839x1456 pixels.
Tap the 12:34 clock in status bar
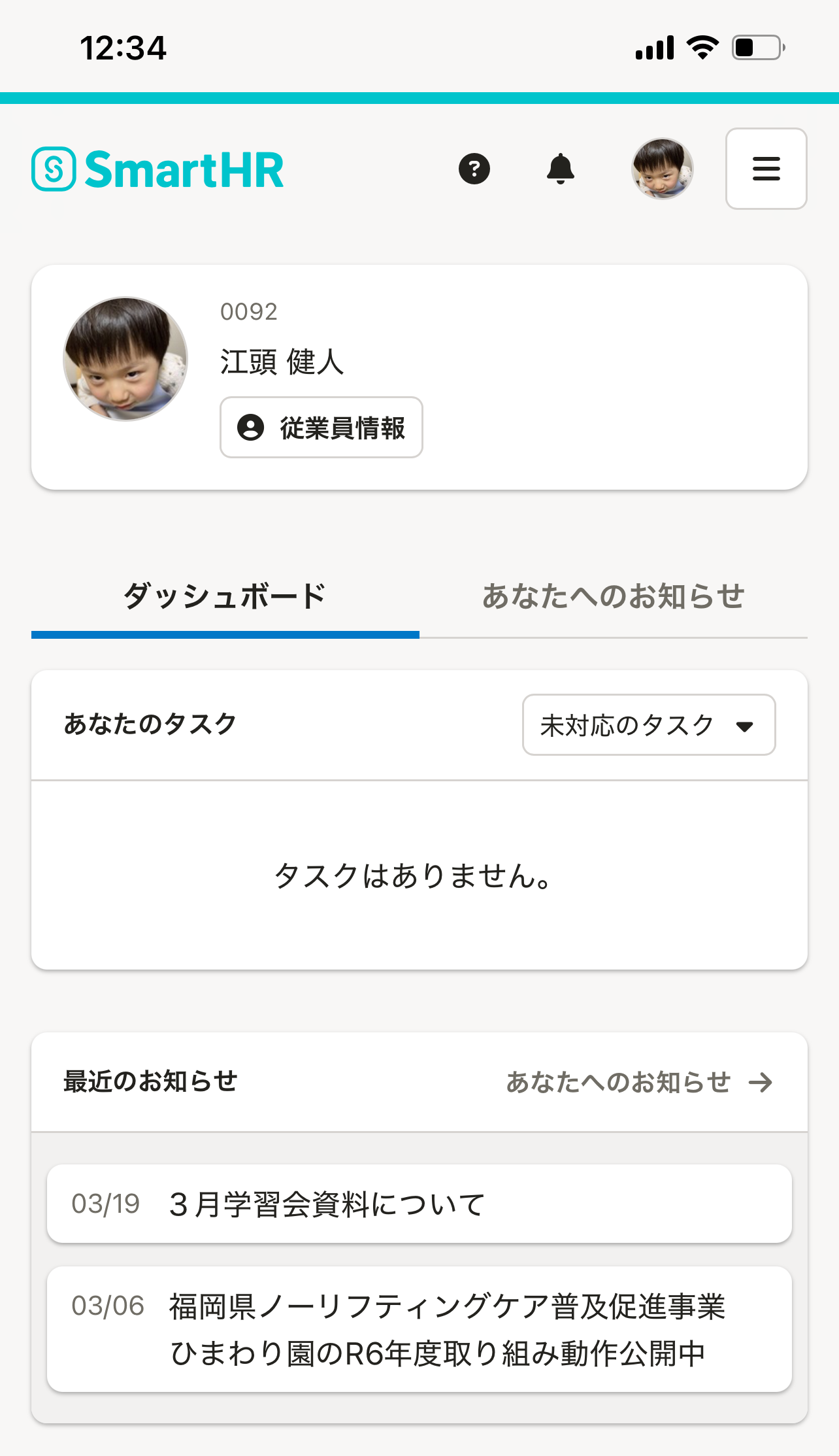point(123,48)
